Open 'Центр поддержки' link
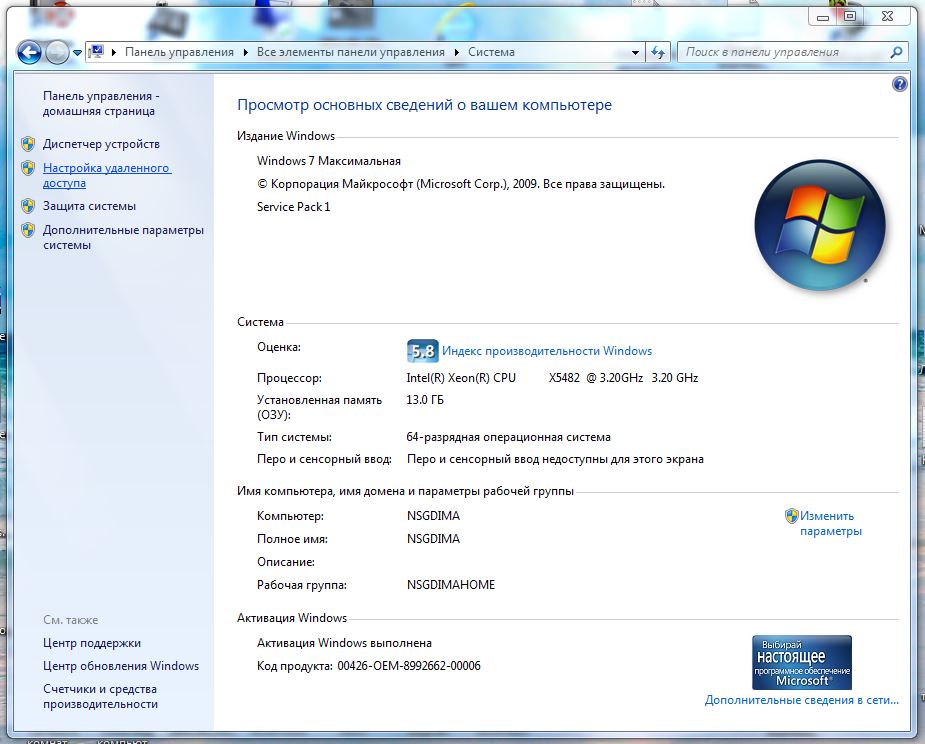The width and height of the screenshot is (925, 744). point(92,643)
